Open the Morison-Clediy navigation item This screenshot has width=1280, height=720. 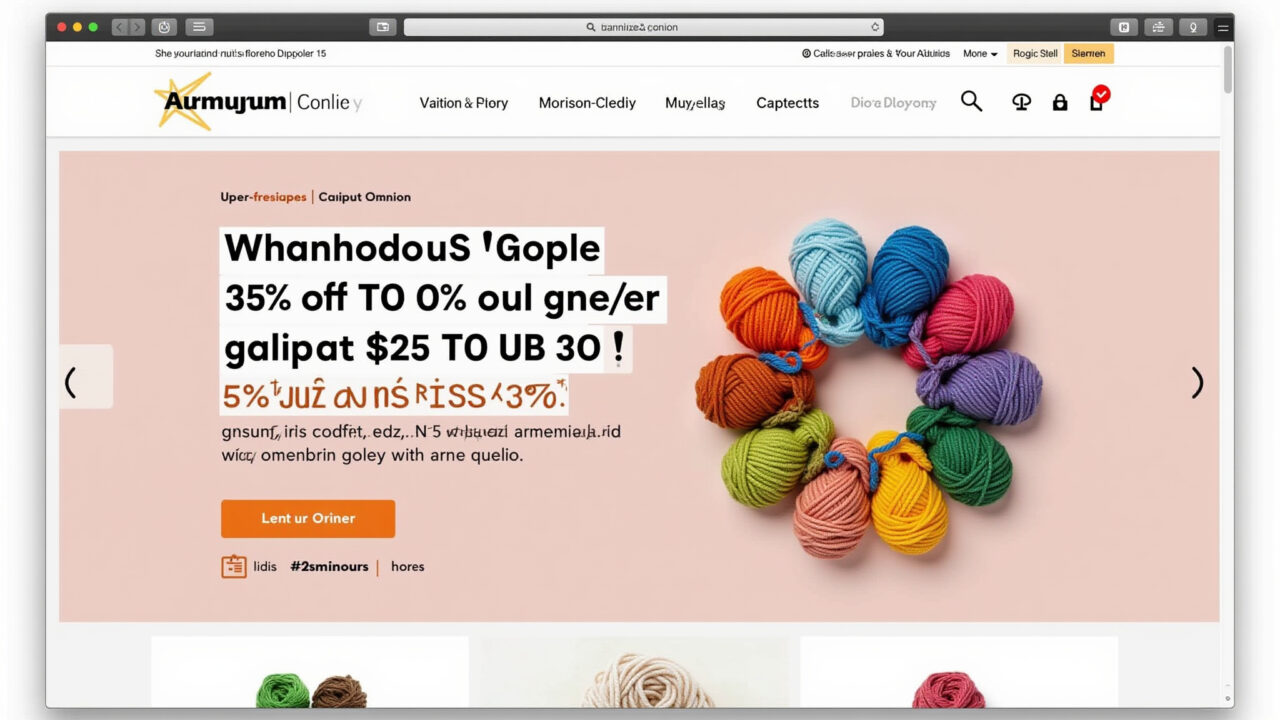tap(587, 103)
